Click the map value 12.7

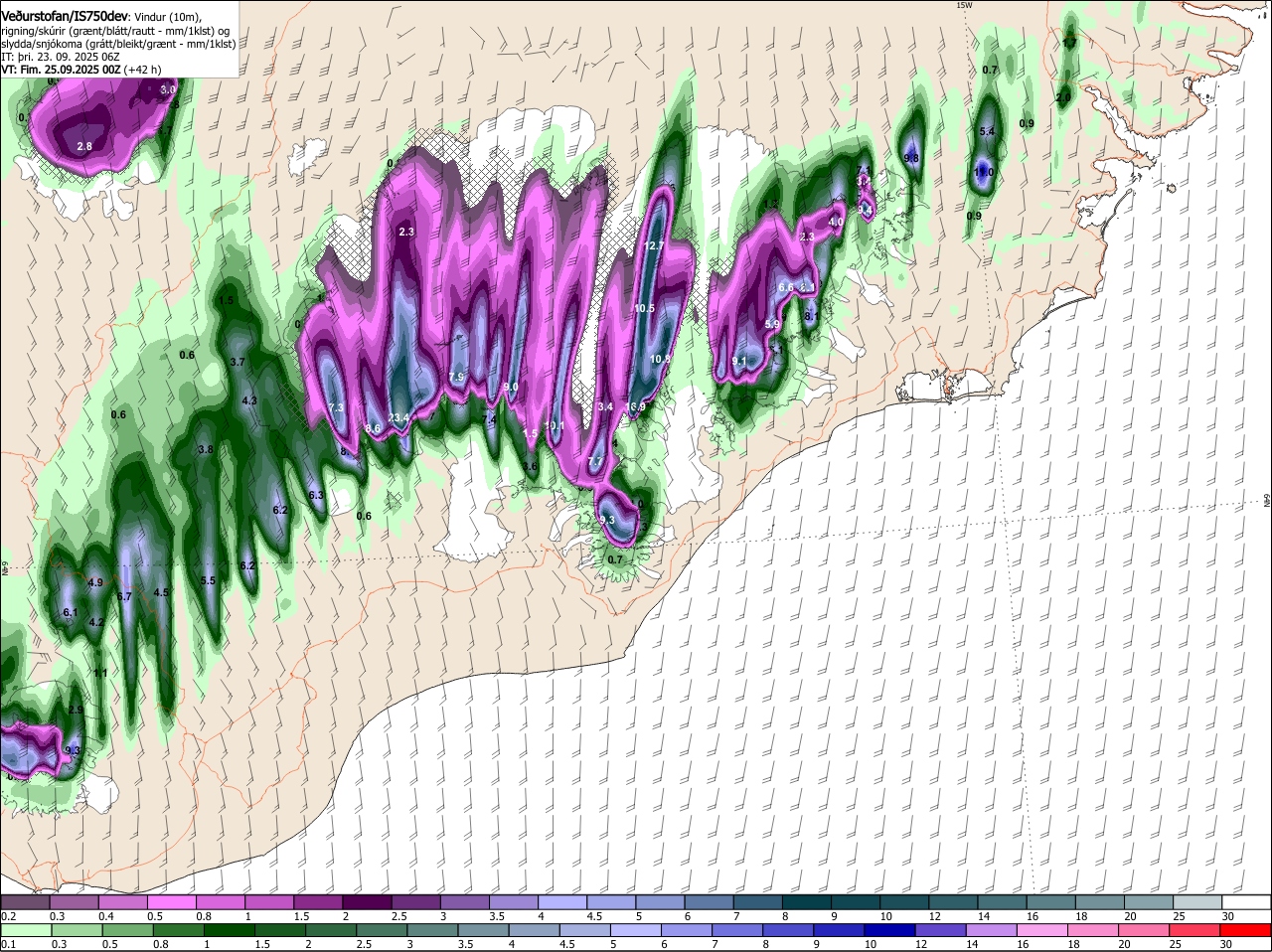coord(654,245)
